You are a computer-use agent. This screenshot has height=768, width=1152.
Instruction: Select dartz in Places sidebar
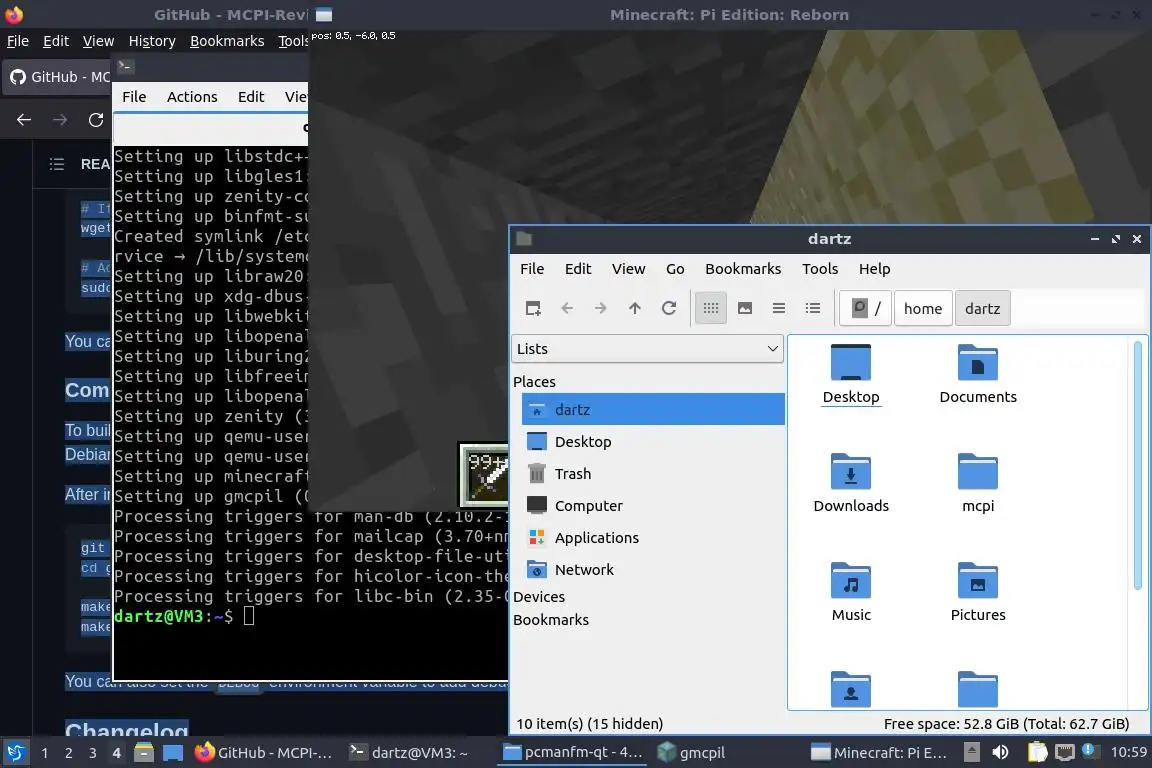click(652, 409)
